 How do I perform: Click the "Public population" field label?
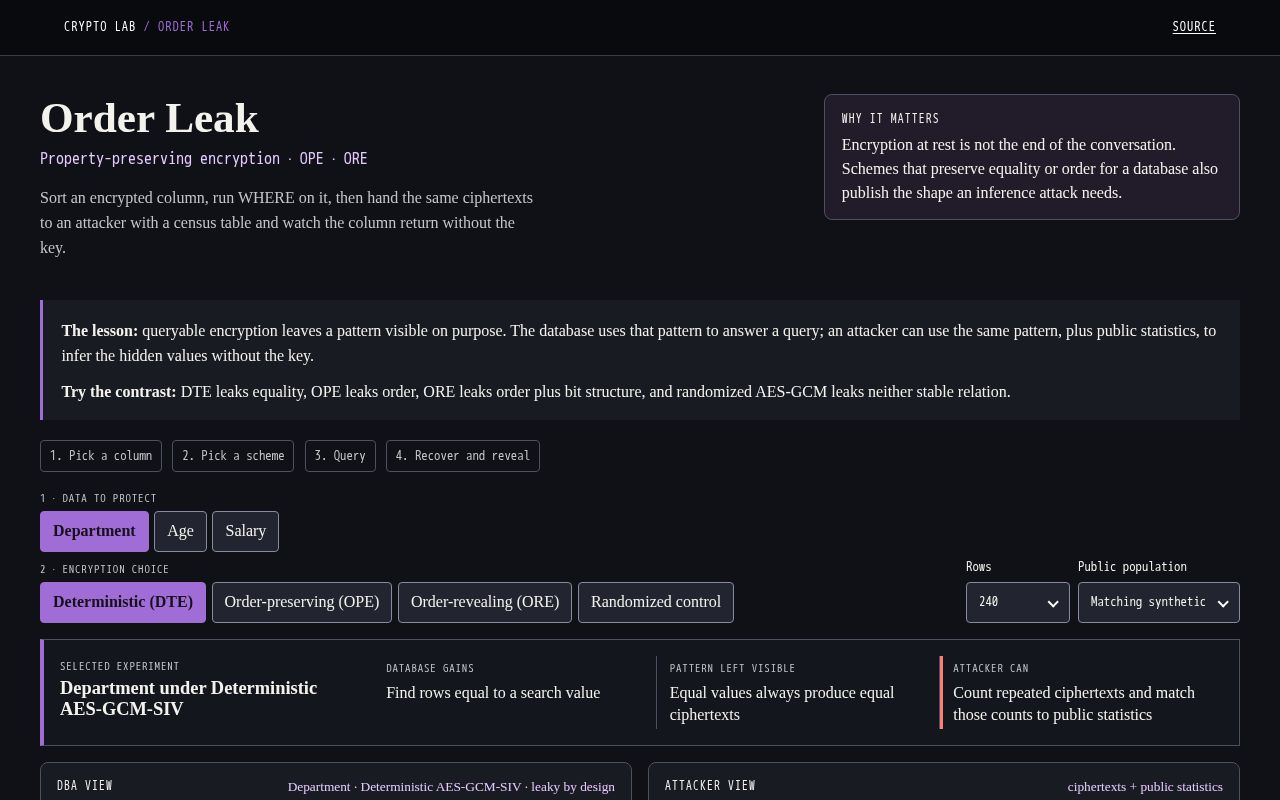1132,567
